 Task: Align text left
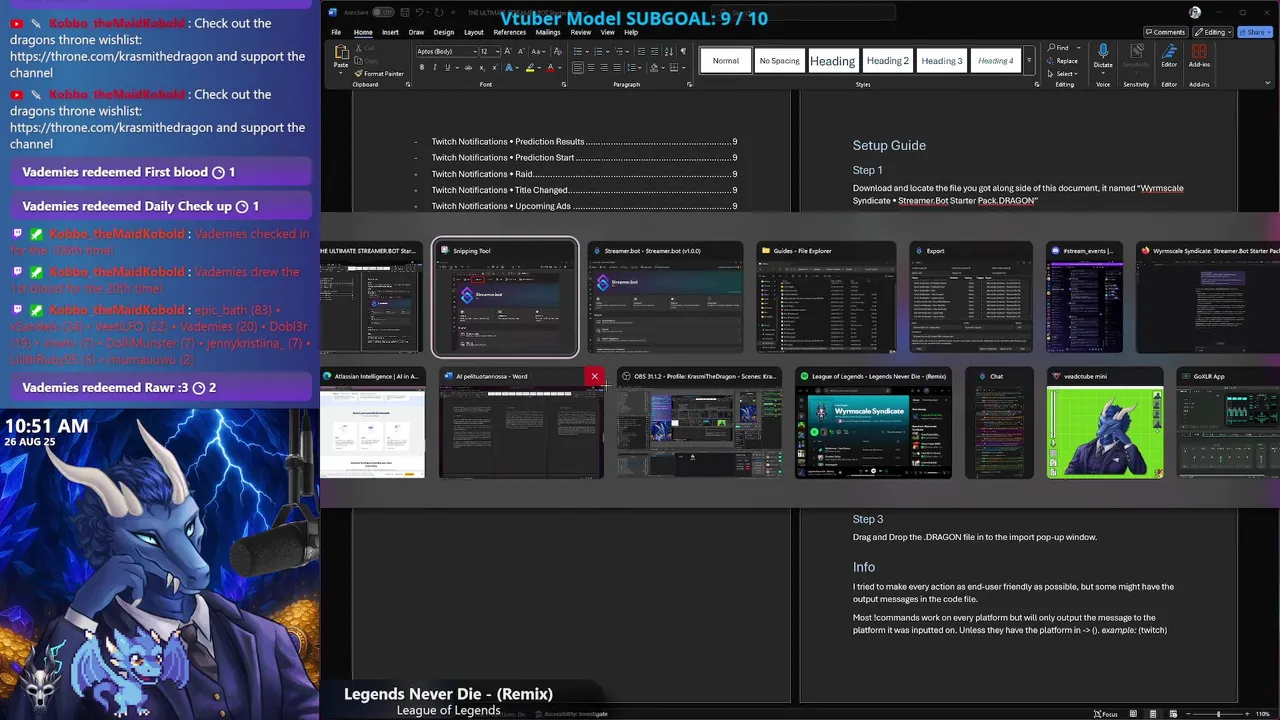point(577,67)
